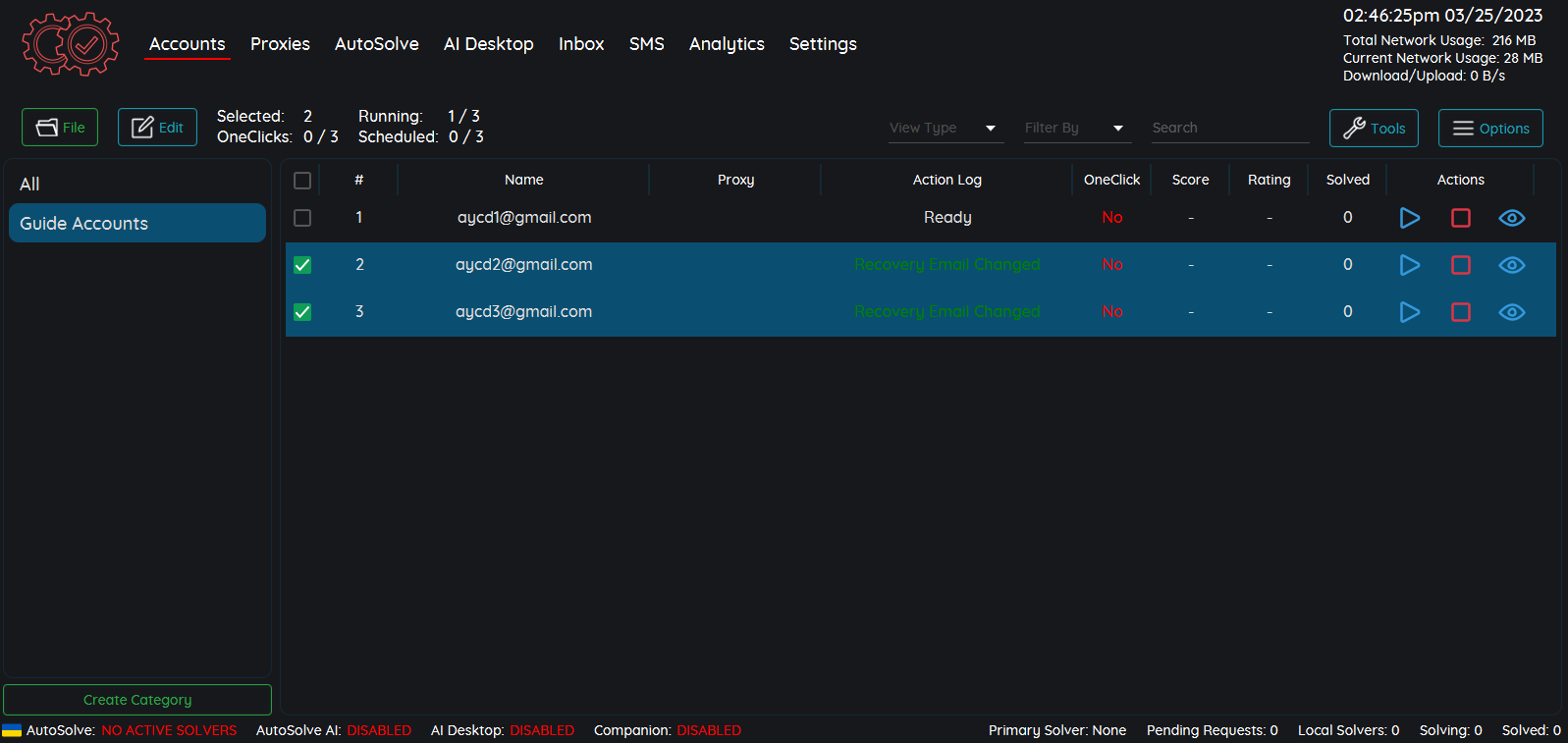Image resolution: width=1568 pixels, height=743 pixels.
Task: Click the play icon for aycd1@gmail.com
Action: point(1409,218)
